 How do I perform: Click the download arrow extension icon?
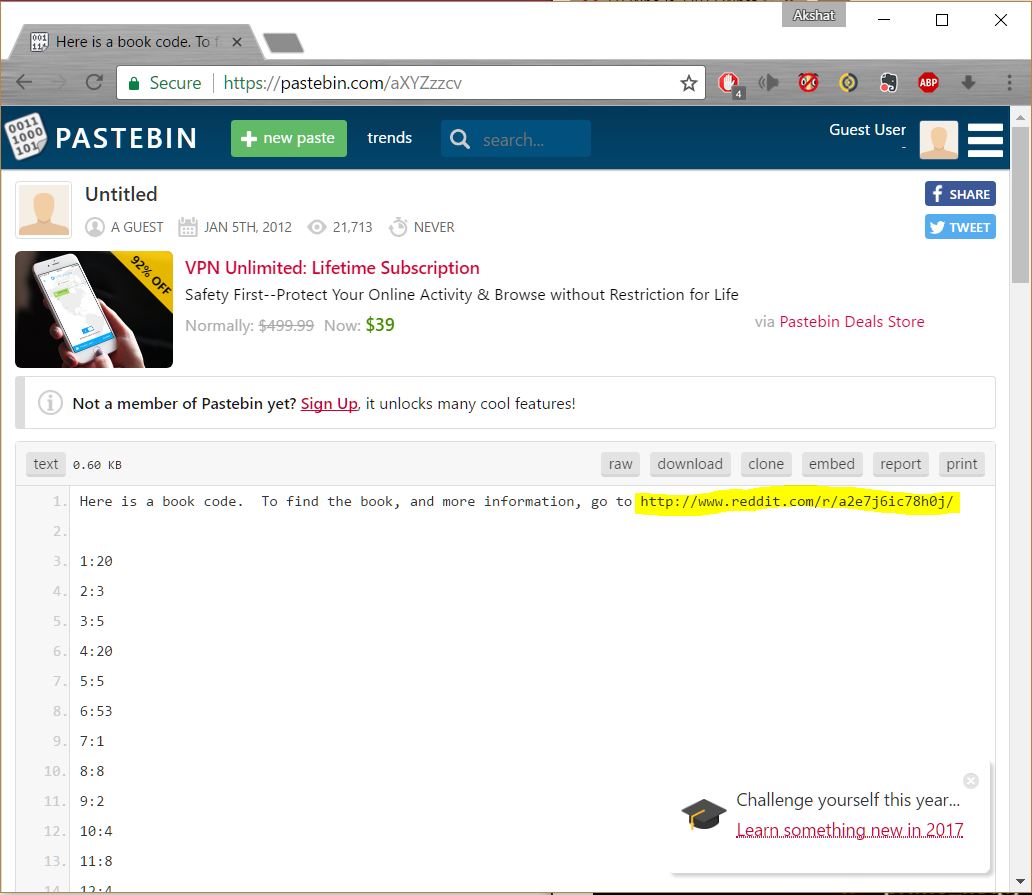pos(968,82)
